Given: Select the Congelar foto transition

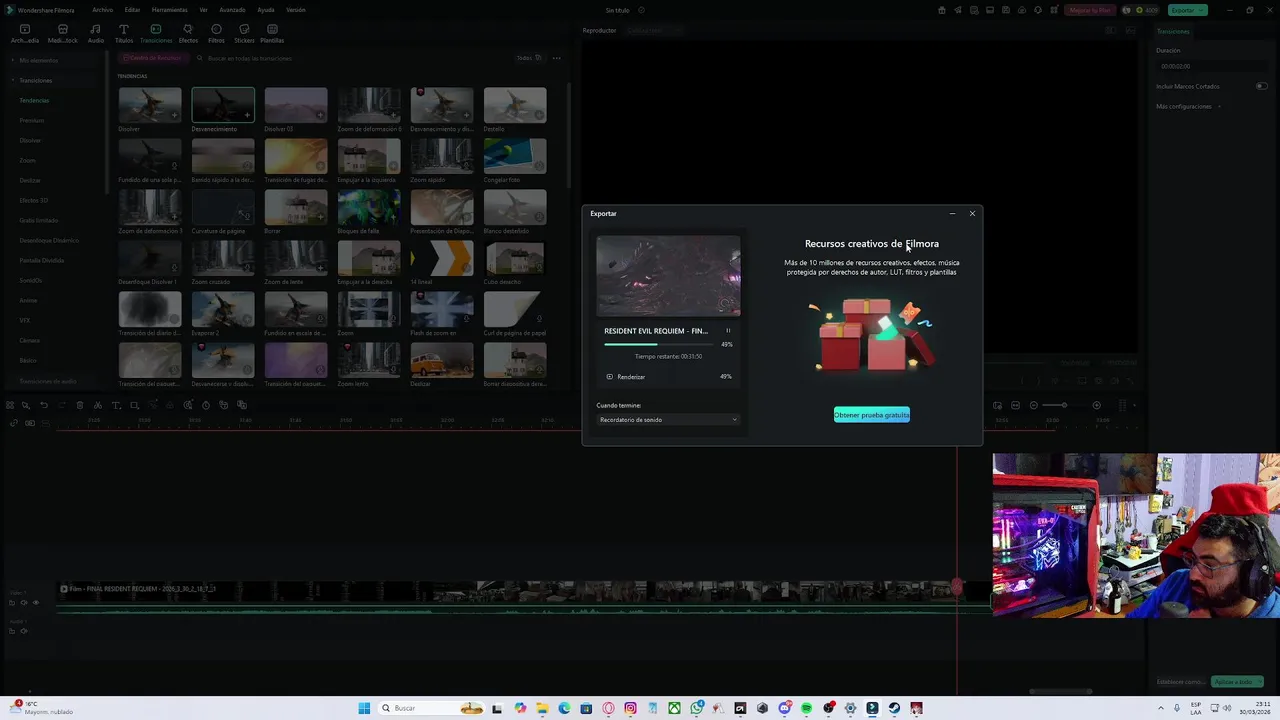Looking at the screenshot, I should click(x=515, y=156).
